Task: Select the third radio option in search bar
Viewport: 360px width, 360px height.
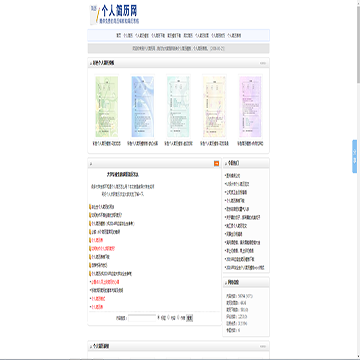Action: tap(178, 318)
